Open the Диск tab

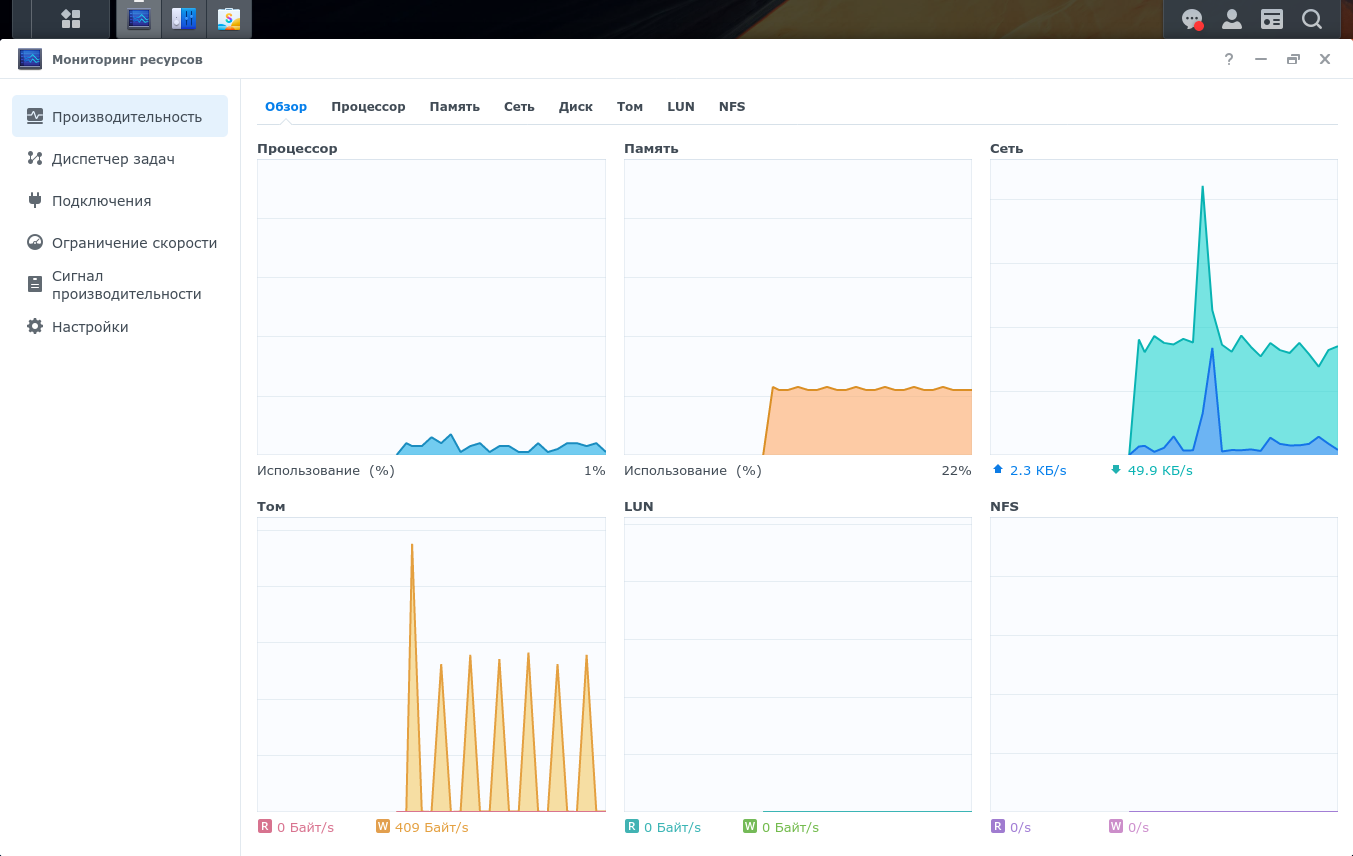coord(576,107)
